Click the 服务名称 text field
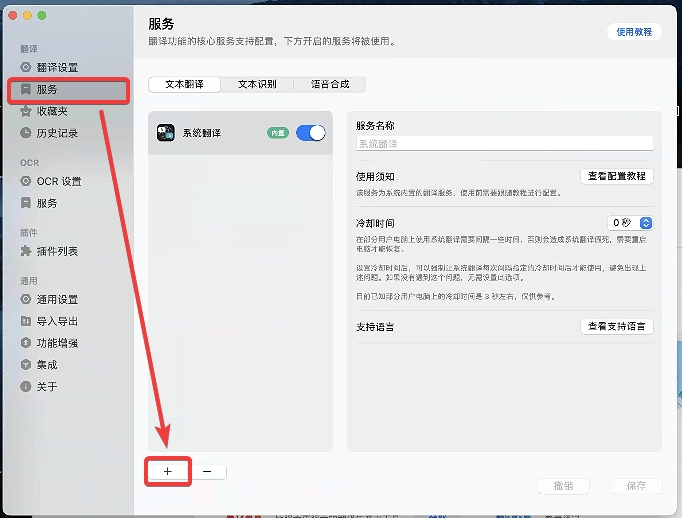Screen dimensions: 682x518 point(504,144)
